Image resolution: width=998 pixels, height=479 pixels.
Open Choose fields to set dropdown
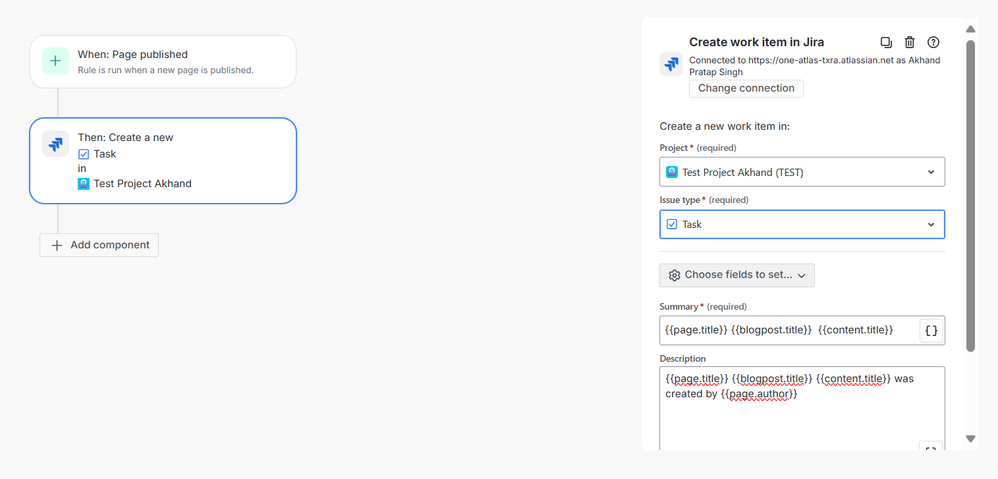737,275
